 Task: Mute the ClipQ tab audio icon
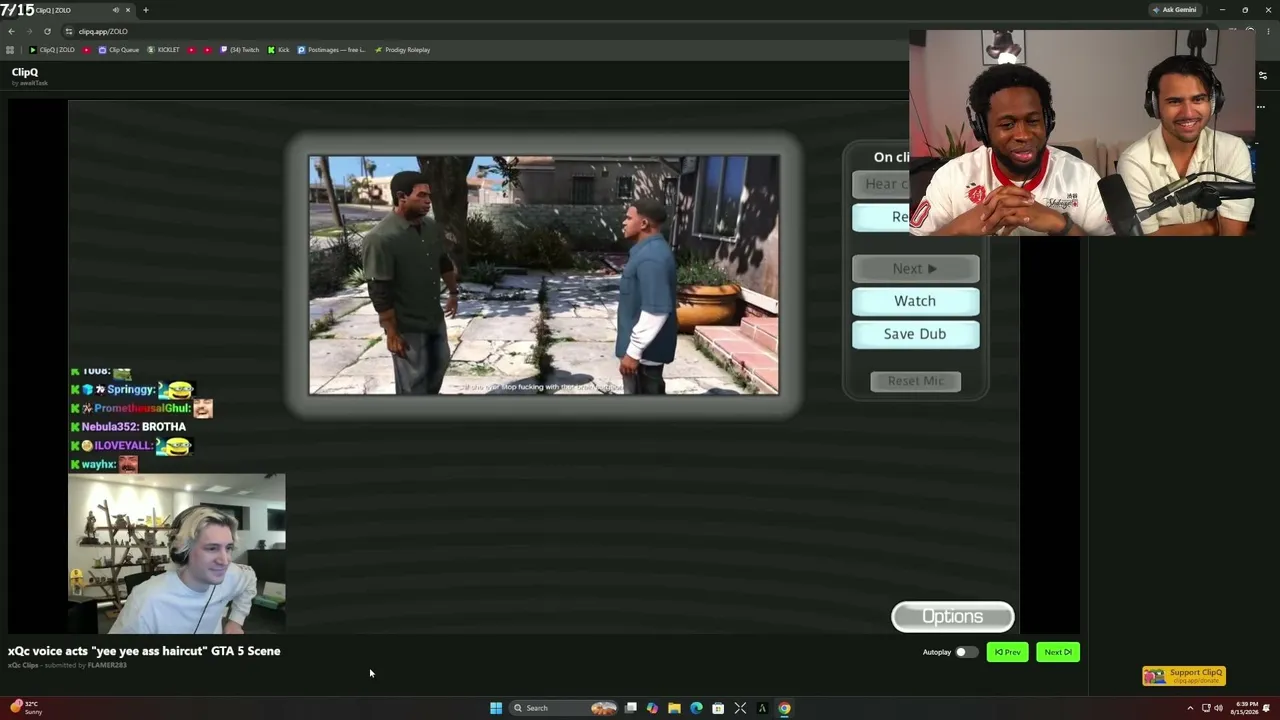[116, 10]
